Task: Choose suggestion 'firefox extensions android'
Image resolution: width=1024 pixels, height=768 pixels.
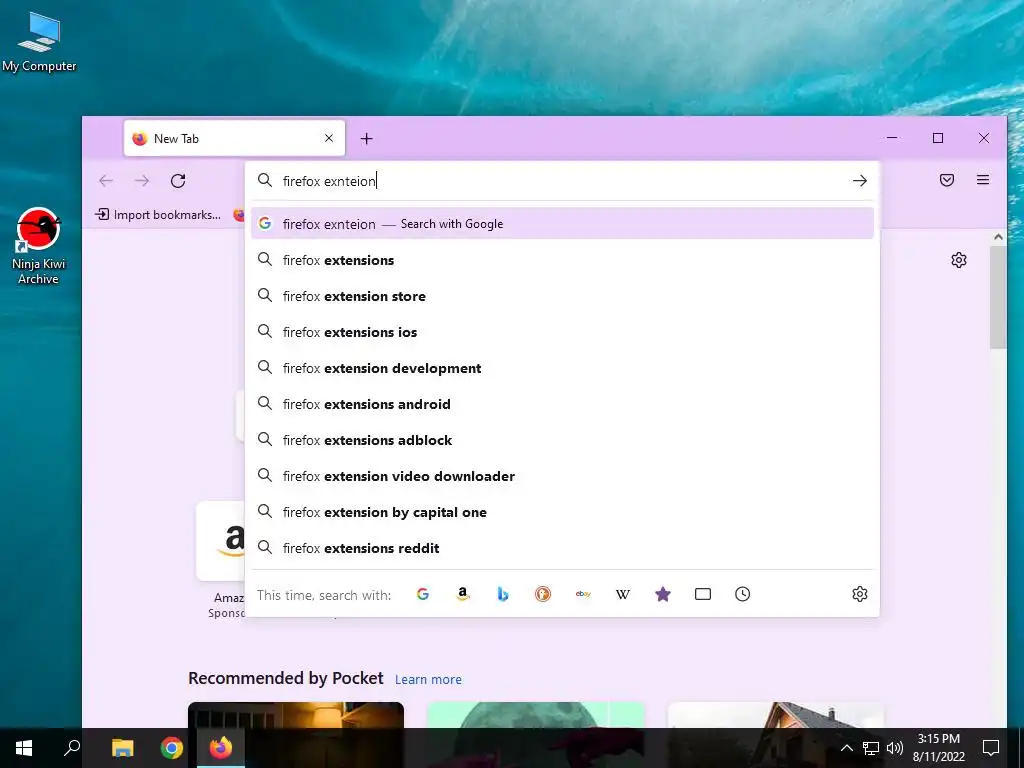Action: point(562,404)
